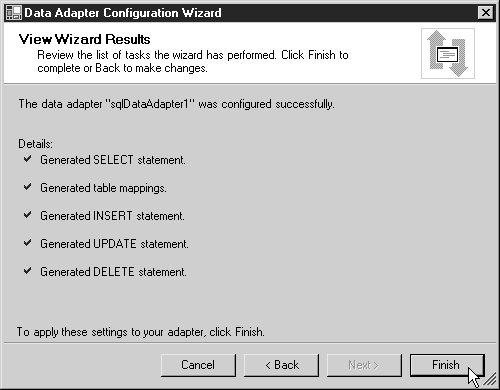This screenshot has width=500, height=390.
Task: Click the checkmark beside Generated SELECT statement
Action: pos(28,159)
